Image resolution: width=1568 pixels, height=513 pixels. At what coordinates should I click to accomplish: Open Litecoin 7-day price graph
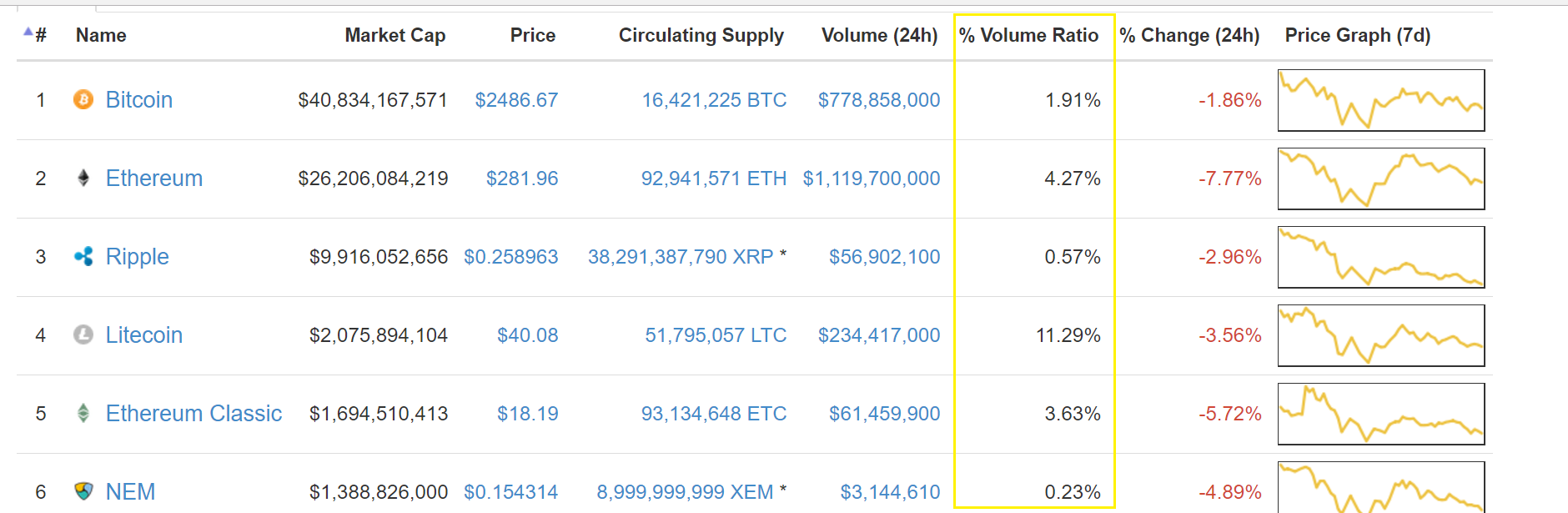click(x=1381, y=335)
